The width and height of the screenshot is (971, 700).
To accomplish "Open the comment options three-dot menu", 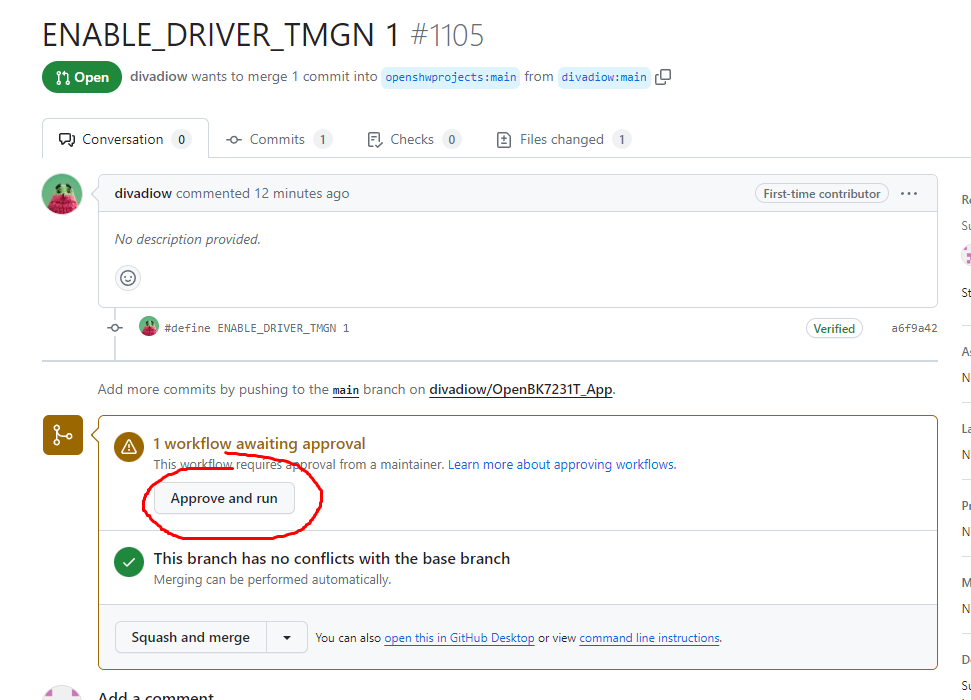I will pos(908,194).
